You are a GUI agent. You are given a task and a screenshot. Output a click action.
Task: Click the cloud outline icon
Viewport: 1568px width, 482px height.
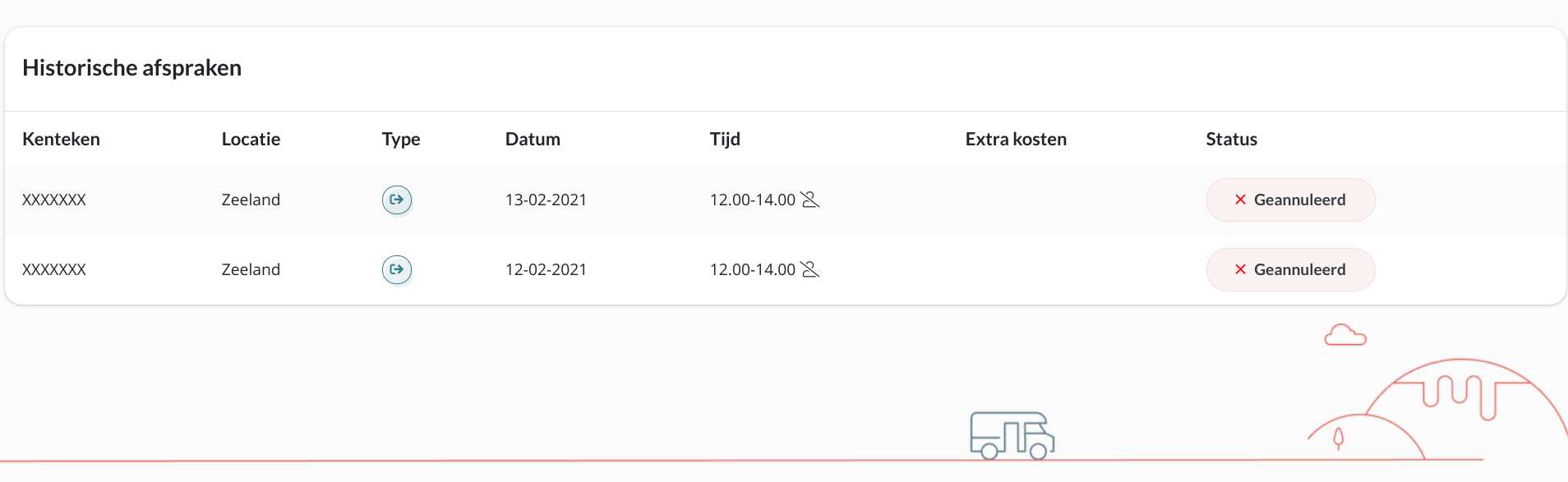[x=1345, y=335]
